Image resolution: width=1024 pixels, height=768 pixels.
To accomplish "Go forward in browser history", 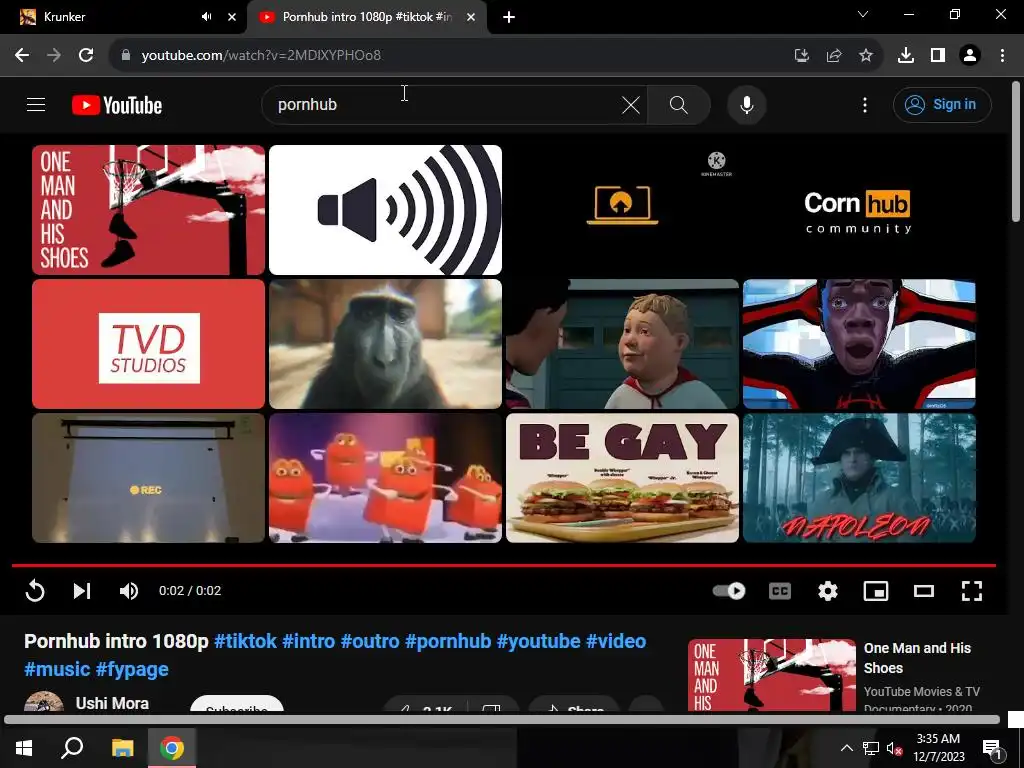I will pos(54,55).
